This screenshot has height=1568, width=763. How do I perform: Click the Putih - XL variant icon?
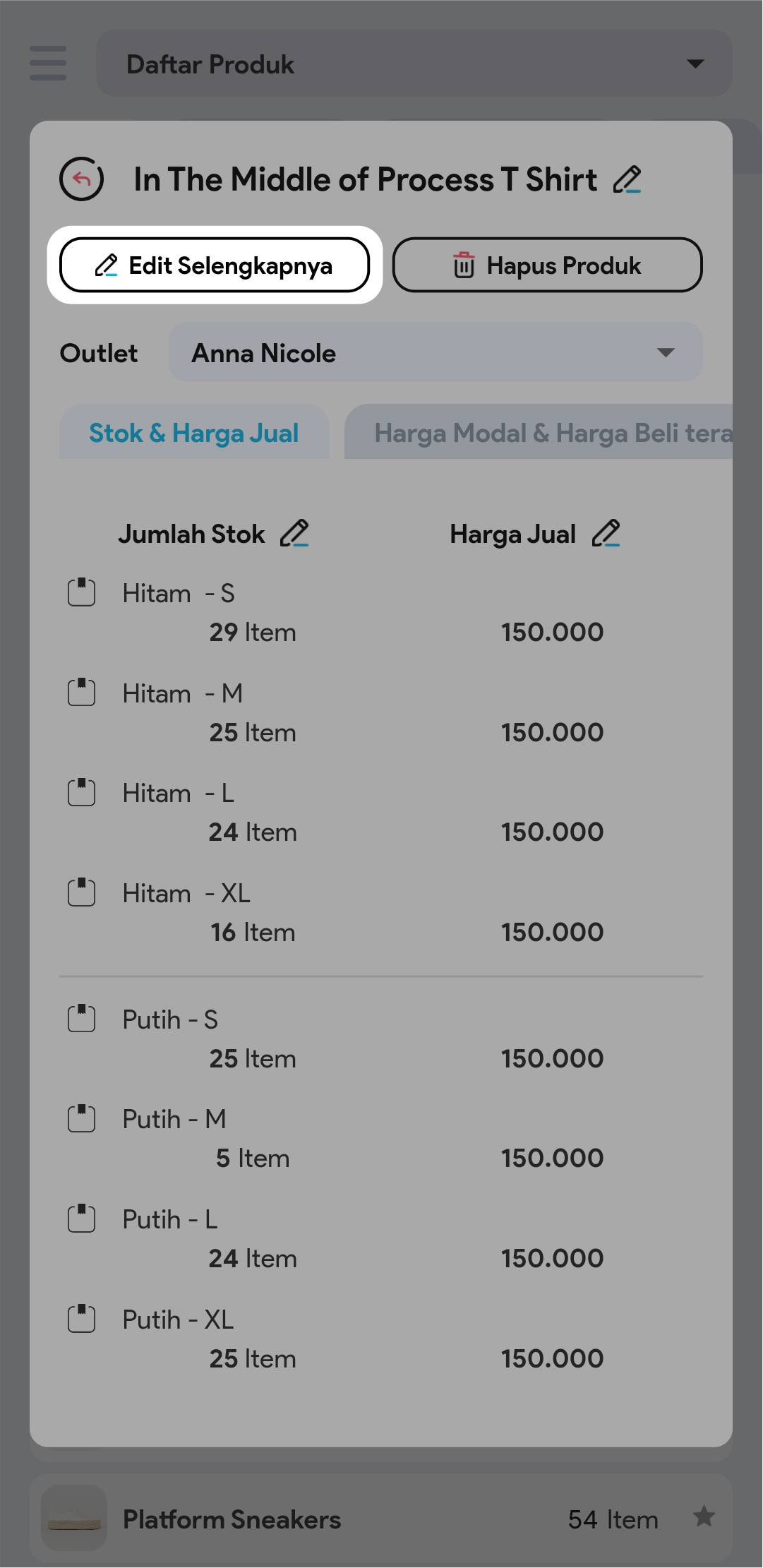point(82,1319)
